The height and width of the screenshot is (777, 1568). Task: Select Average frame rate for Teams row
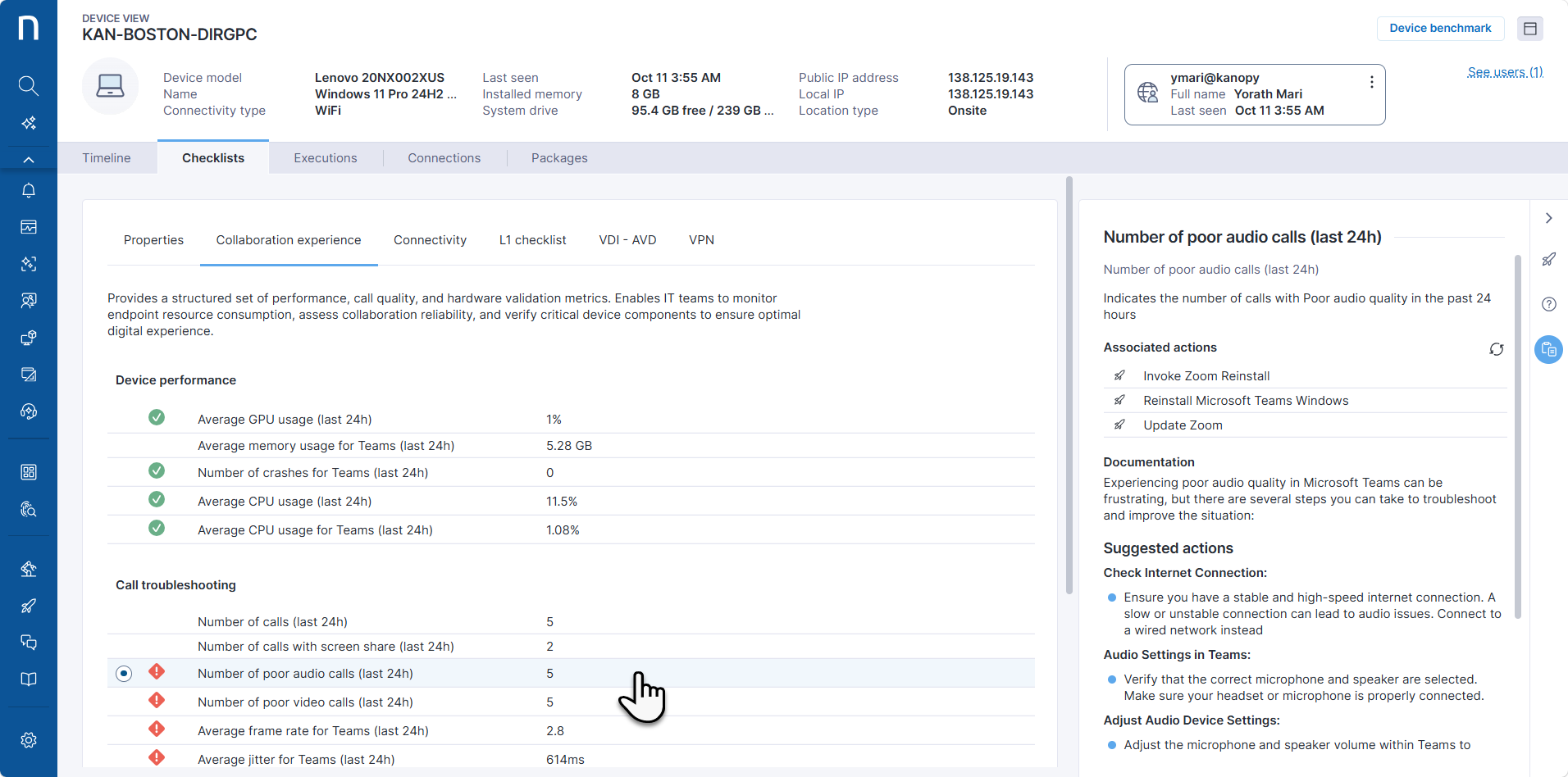[x=571, y=731]
